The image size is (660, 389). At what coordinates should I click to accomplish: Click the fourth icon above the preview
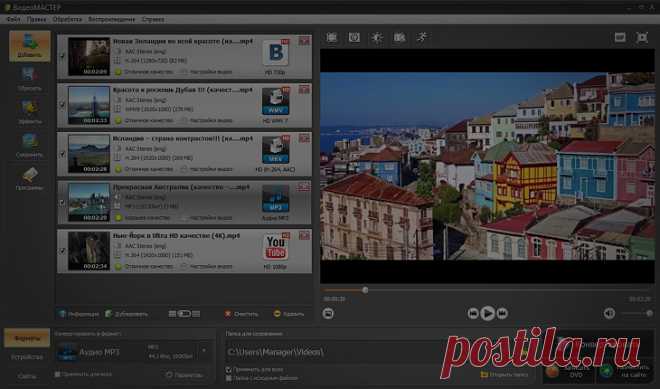click(399, 37)
